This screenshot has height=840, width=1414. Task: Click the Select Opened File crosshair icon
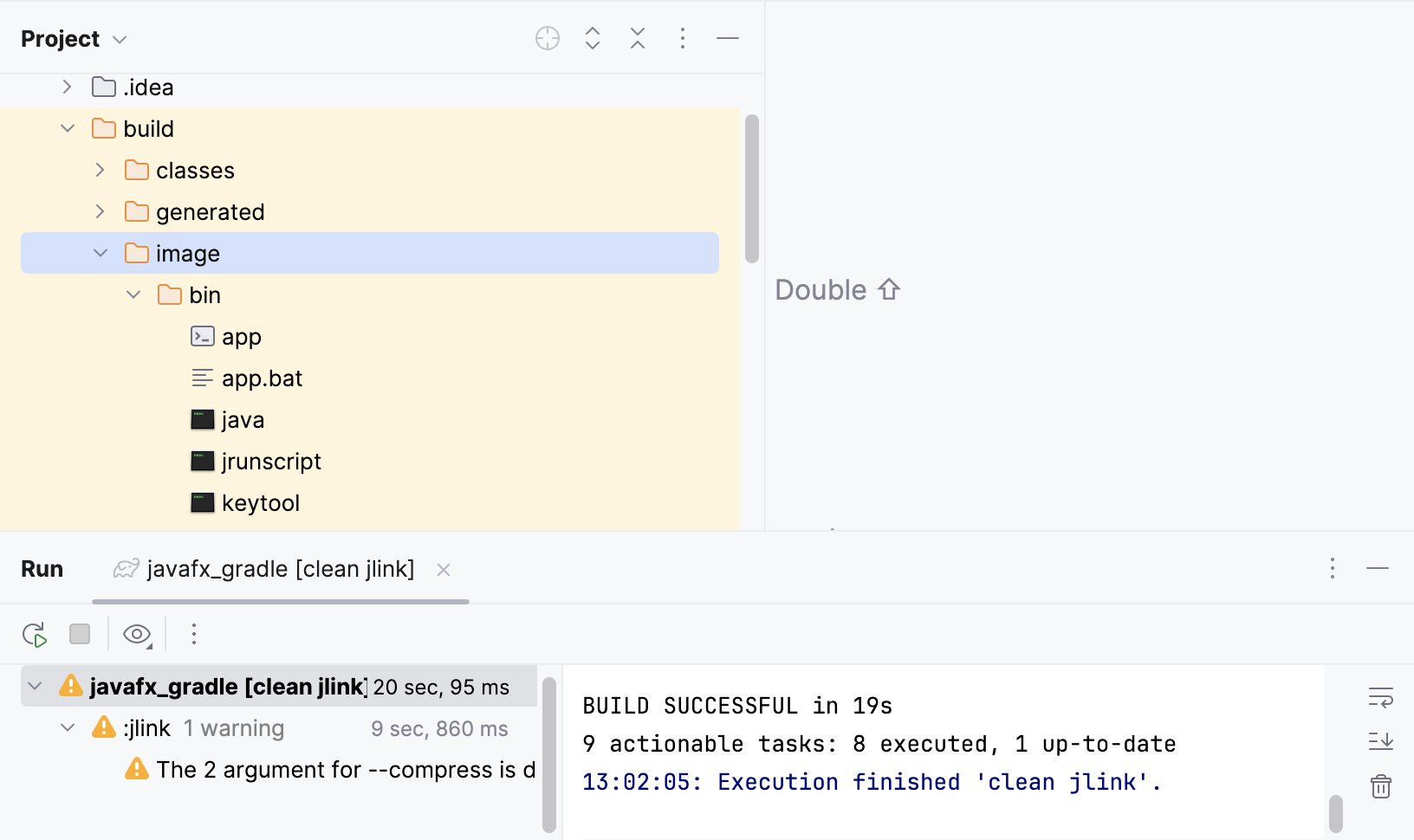pos(548,38)
